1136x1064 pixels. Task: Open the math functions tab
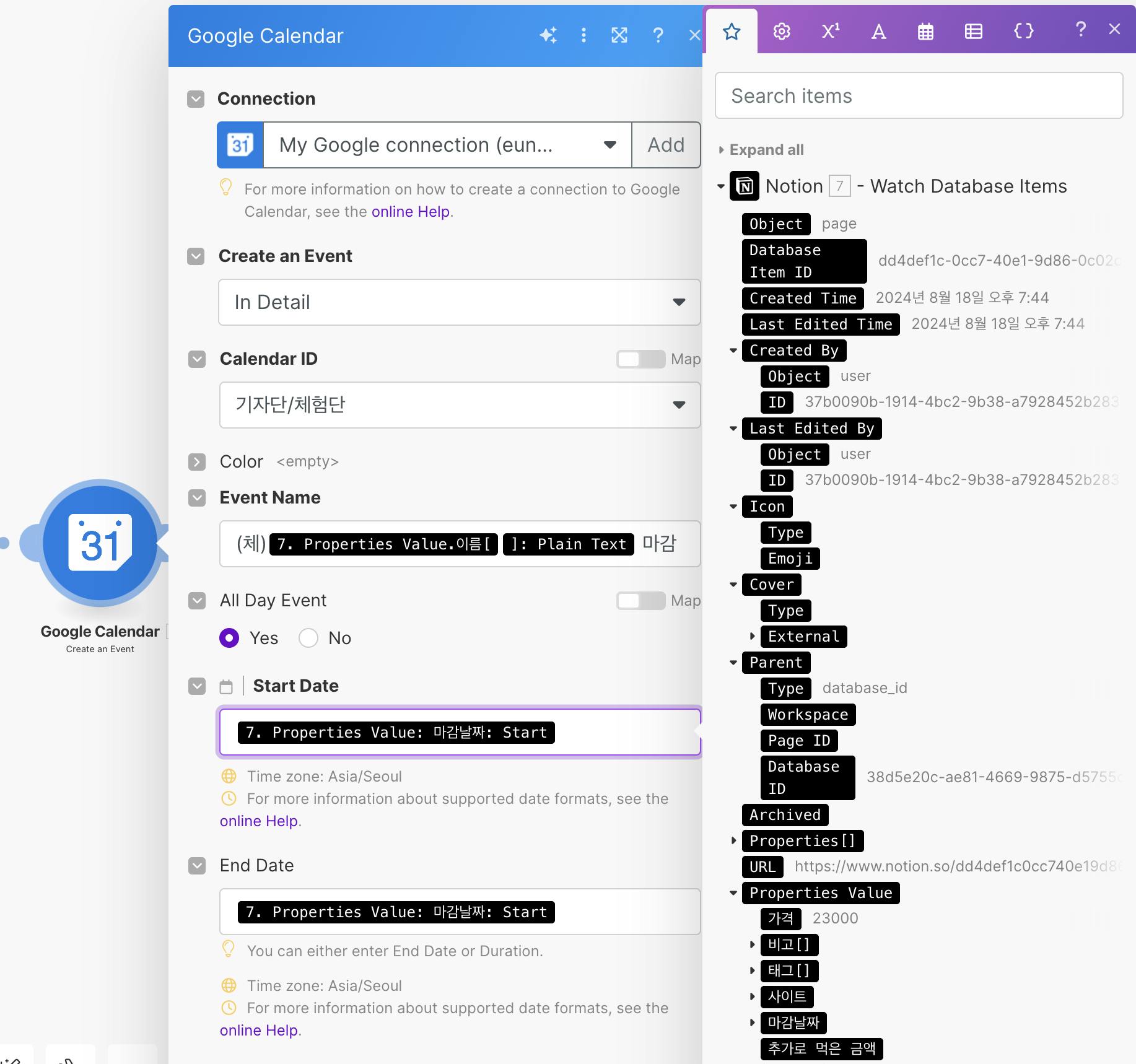[x=831, y=32]
